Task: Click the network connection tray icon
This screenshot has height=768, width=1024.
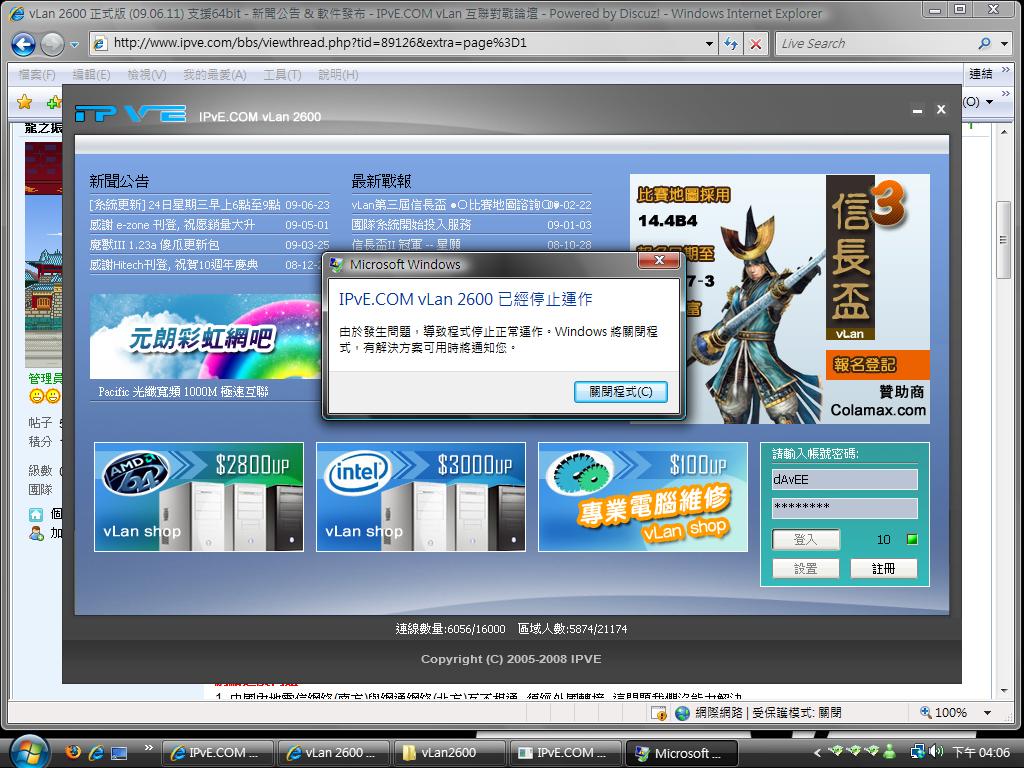Action: click(x=918, y=752)
